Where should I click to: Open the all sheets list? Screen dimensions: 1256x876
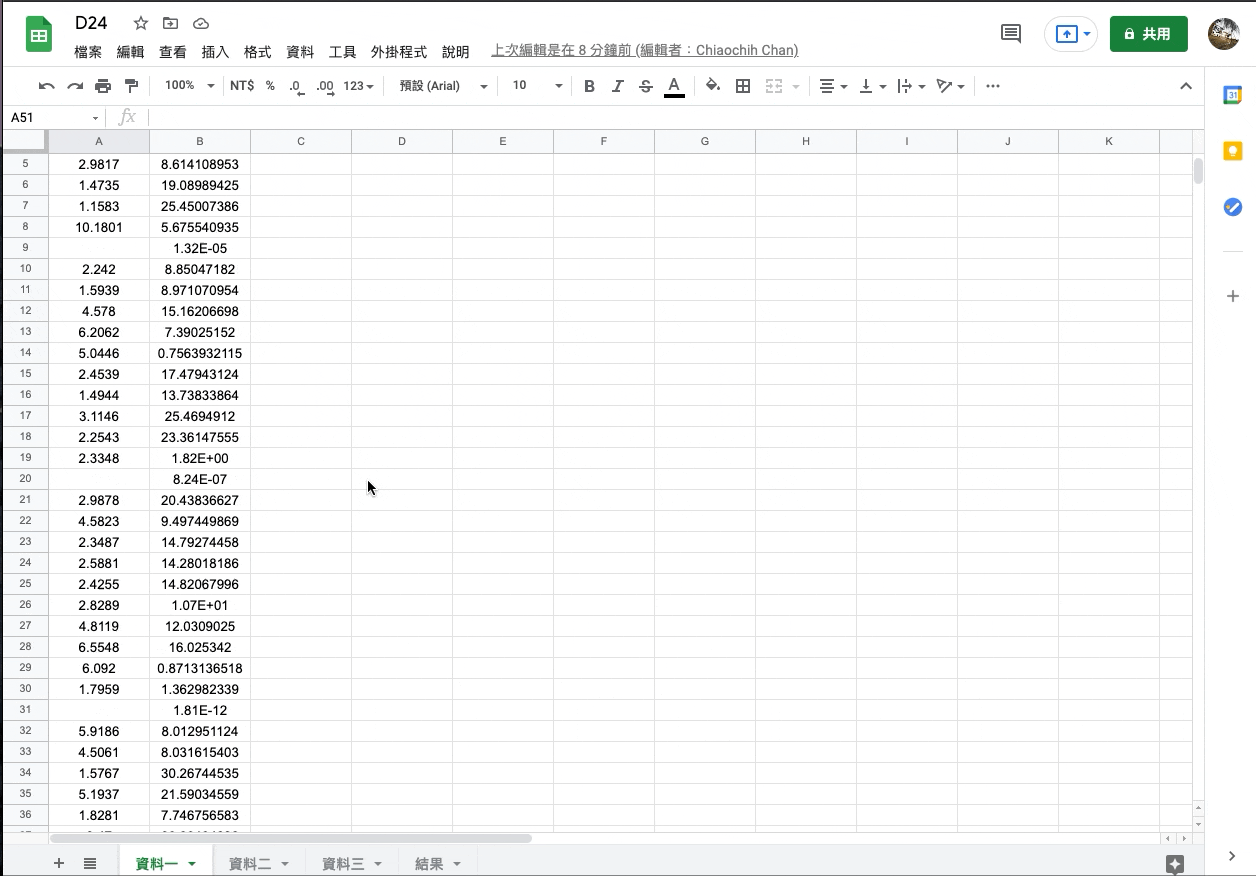pos(90,863)
